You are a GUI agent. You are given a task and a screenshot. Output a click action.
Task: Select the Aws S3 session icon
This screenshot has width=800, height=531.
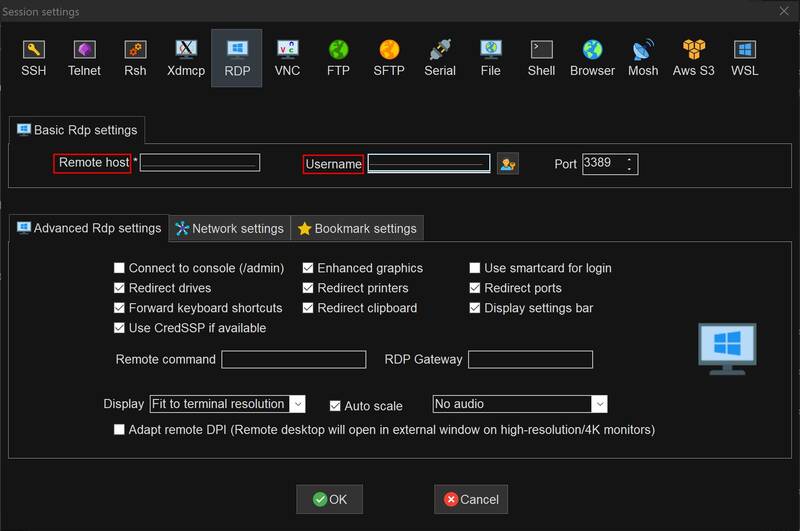pos(695,58)
